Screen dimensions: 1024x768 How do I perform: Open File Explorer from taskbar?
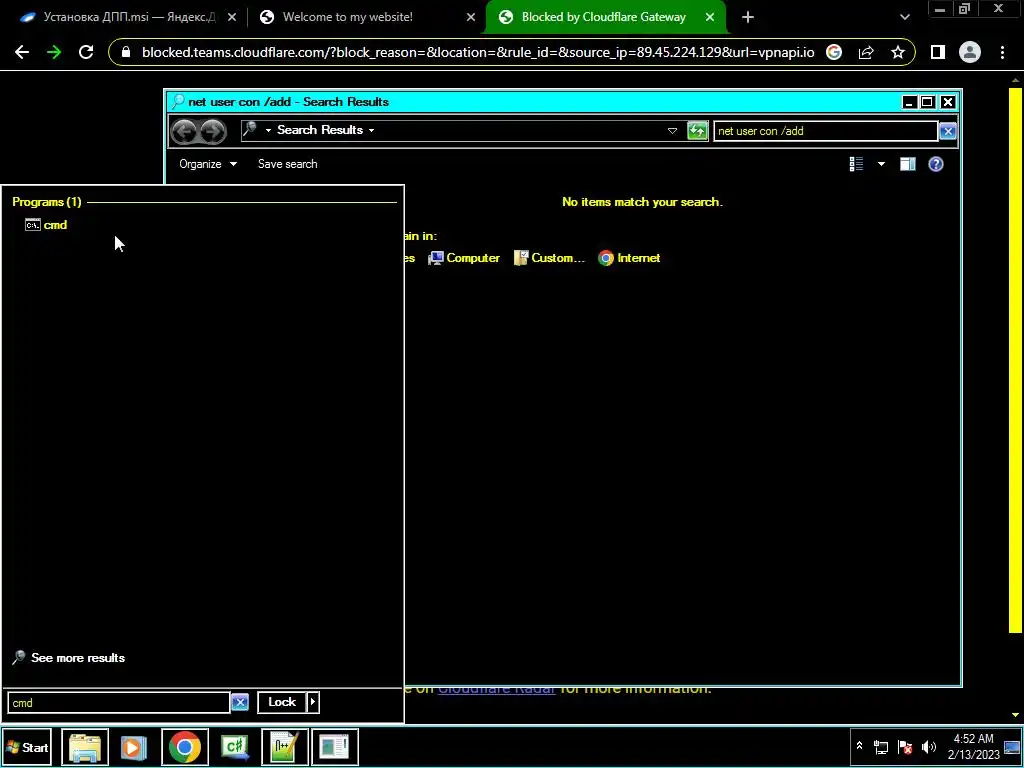pyautogui.click(x=85, y=747)
